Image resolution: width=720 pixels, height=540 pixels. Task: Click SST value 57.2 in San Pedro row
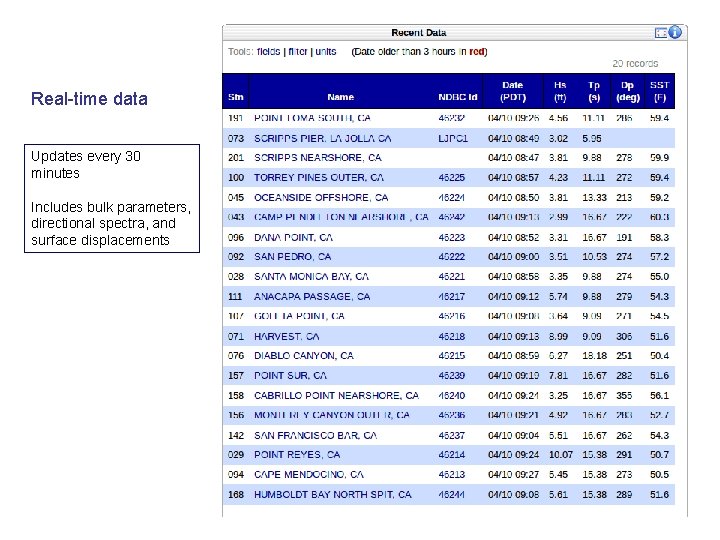659,256
